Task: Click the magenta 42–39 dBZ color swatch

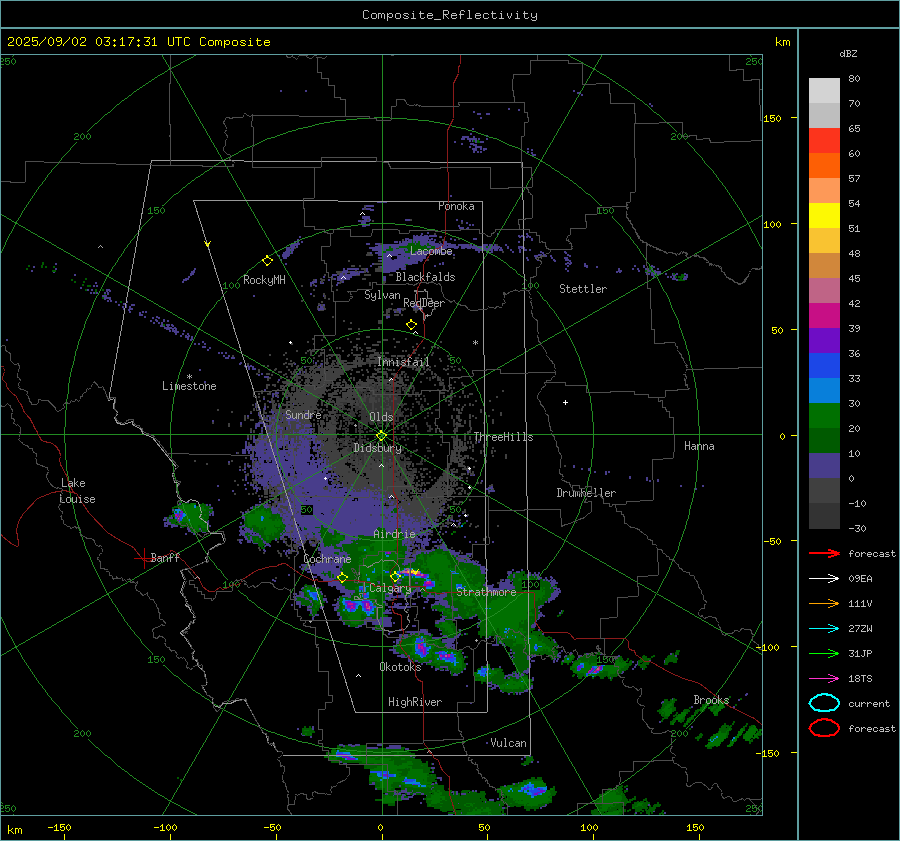Action: (x=824, y=315)
